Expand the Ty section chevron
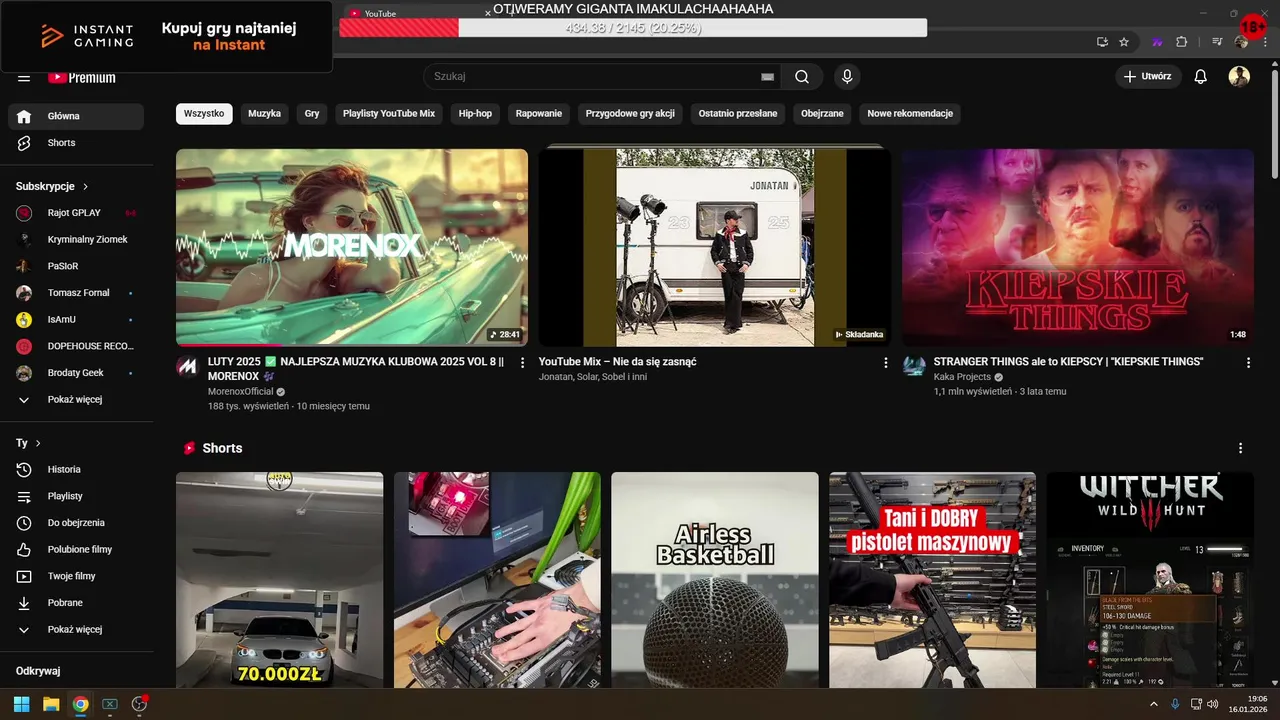1280x720 pixels. point(38,442)
